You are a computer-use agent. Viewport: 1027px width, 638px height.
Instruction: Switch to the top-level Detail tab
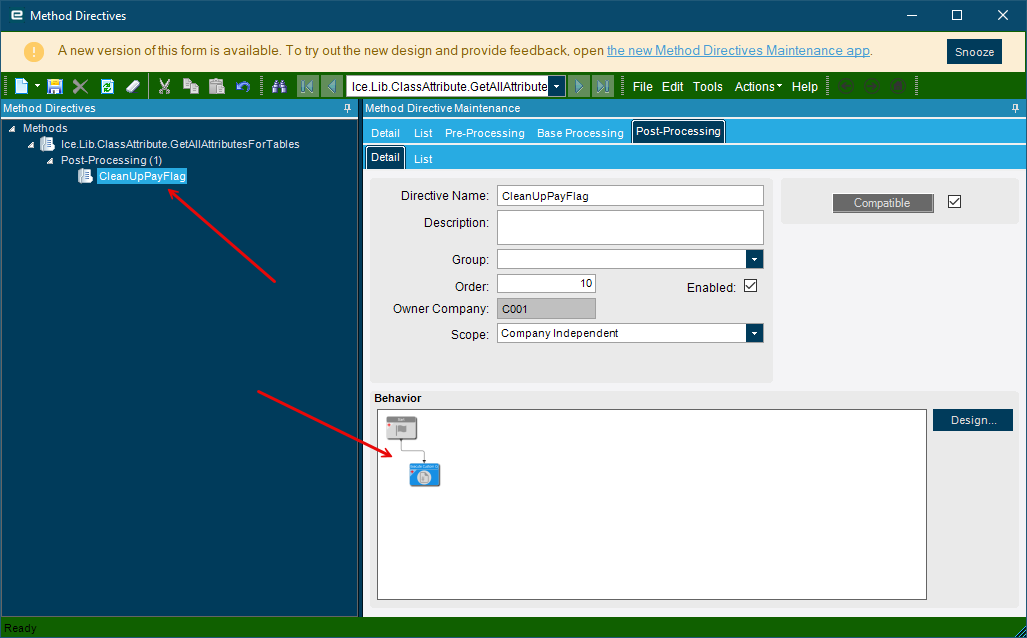(385, 133)
